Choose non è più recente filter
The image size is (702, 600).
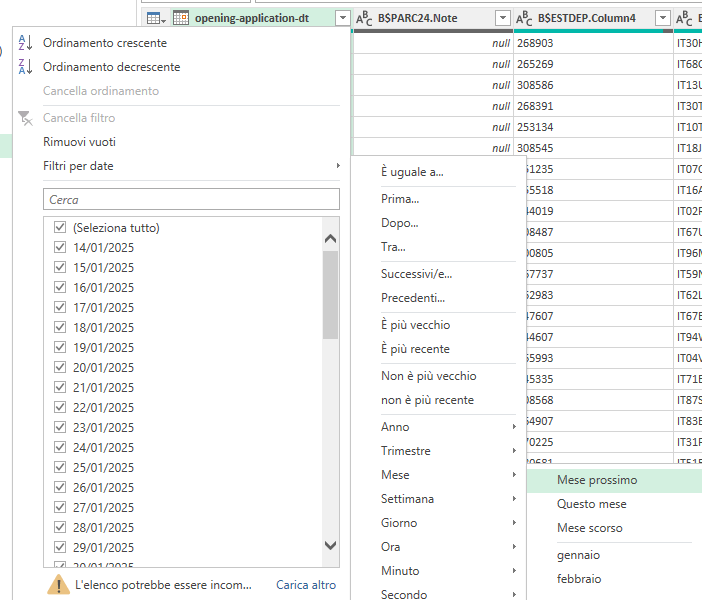(x=427, y=400)
